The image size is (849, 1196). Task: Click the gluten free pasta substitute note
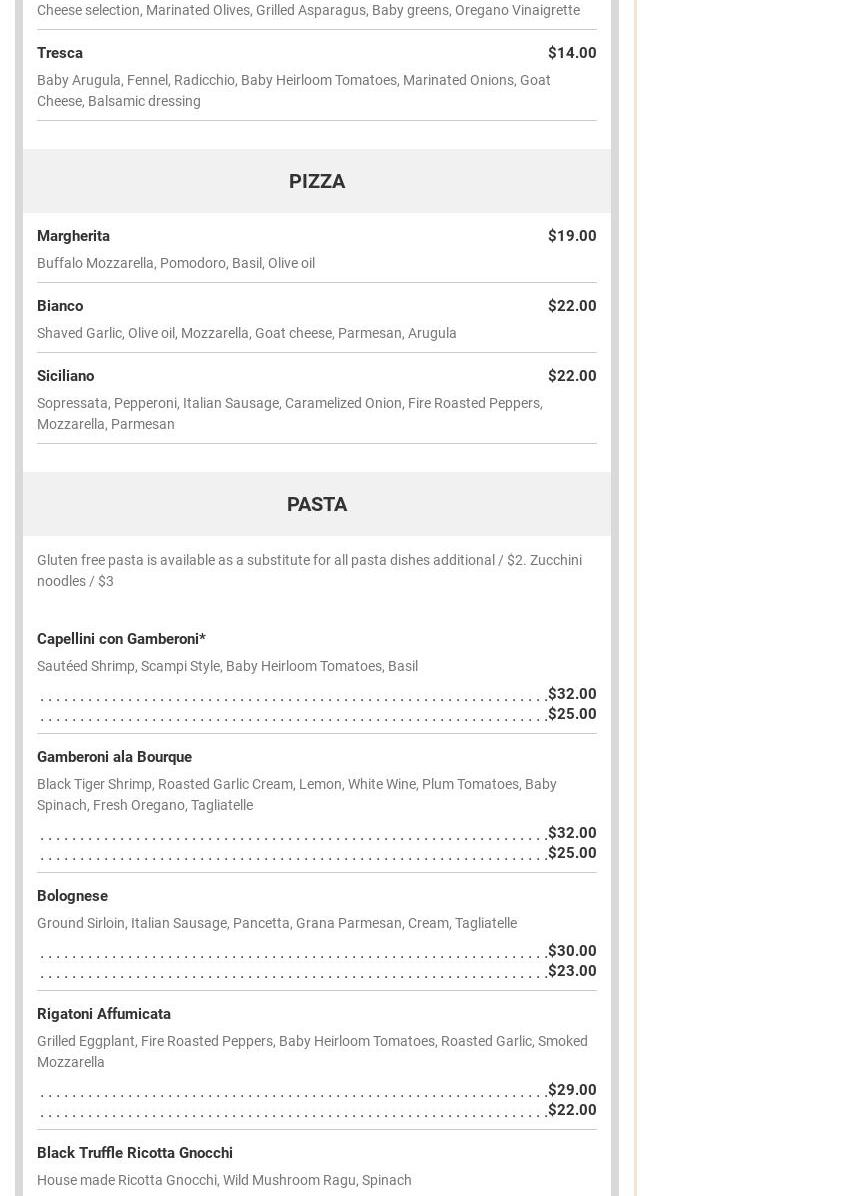pos(309,570)
